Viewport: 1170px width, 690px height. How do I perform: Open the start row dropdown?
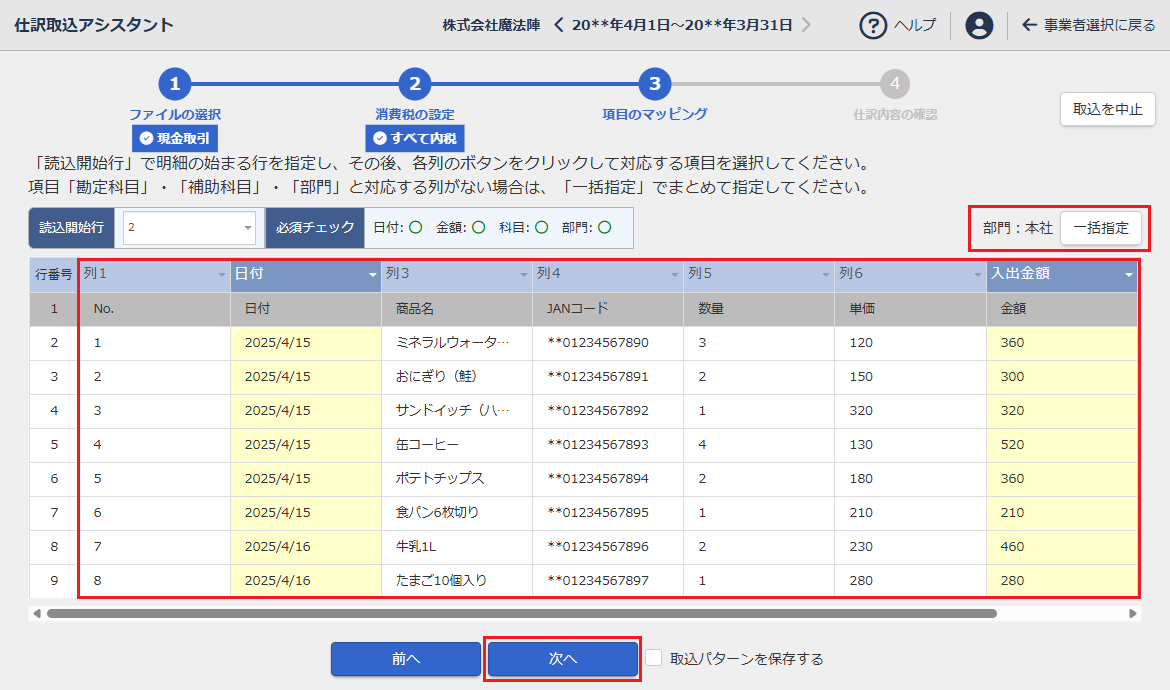click(247, 228)
